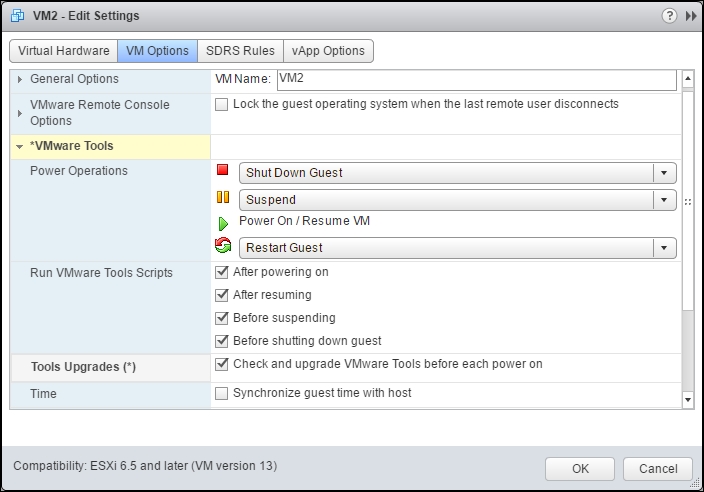Open Shut Down Guest dropdown
This screenshot has height=492, width=704.
pos(458,173)
